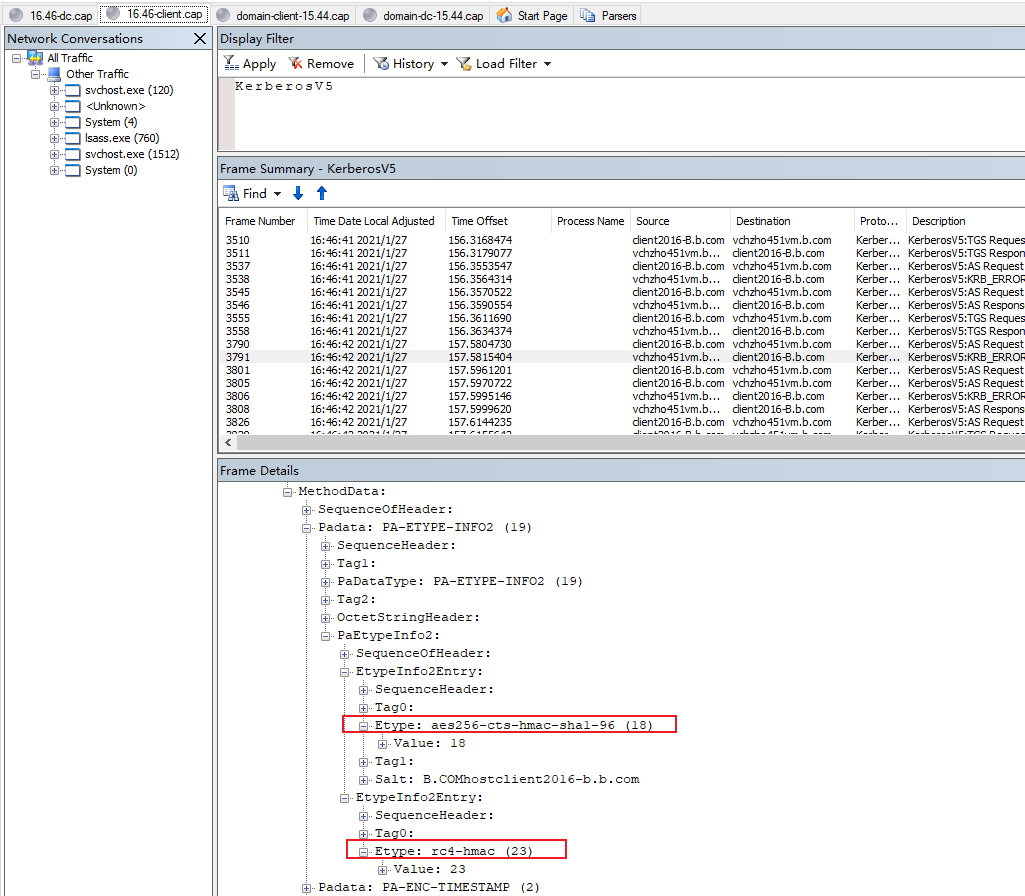Expand SequenceOfHeader under MethodData
1025x896 pixels.
pyautogui.click(x=306, y=510)
